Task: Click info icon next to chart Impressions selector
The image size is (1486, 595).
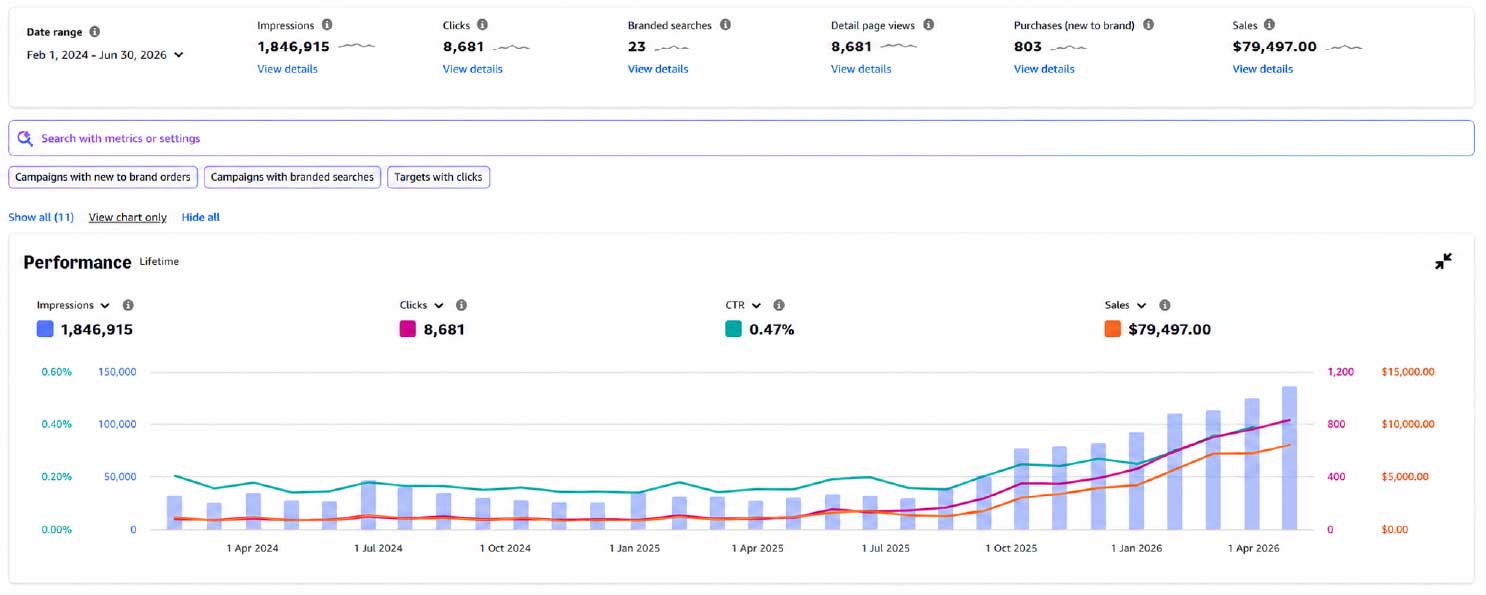Action: pos(128,305)
